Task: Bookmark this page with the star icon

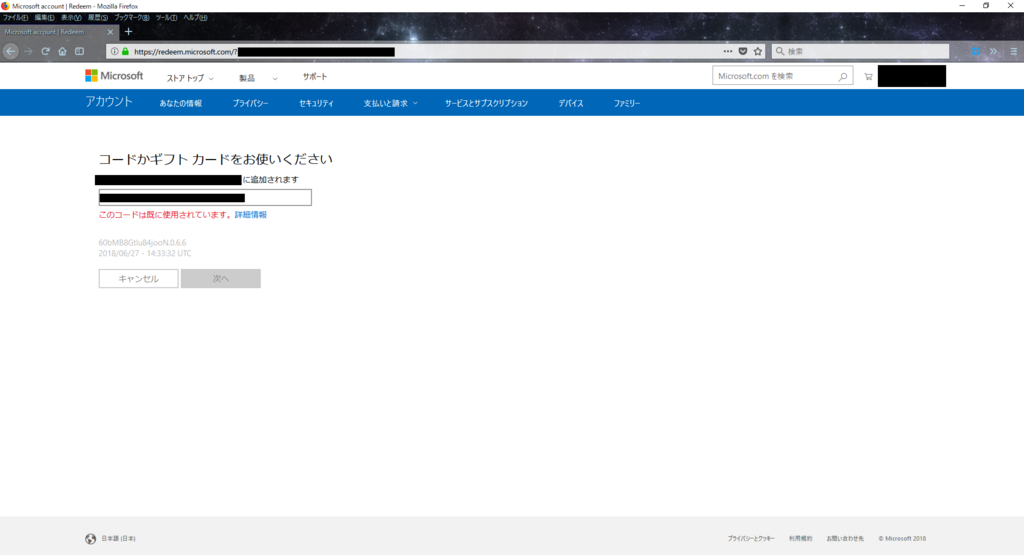Action: (x=758, y=51)
